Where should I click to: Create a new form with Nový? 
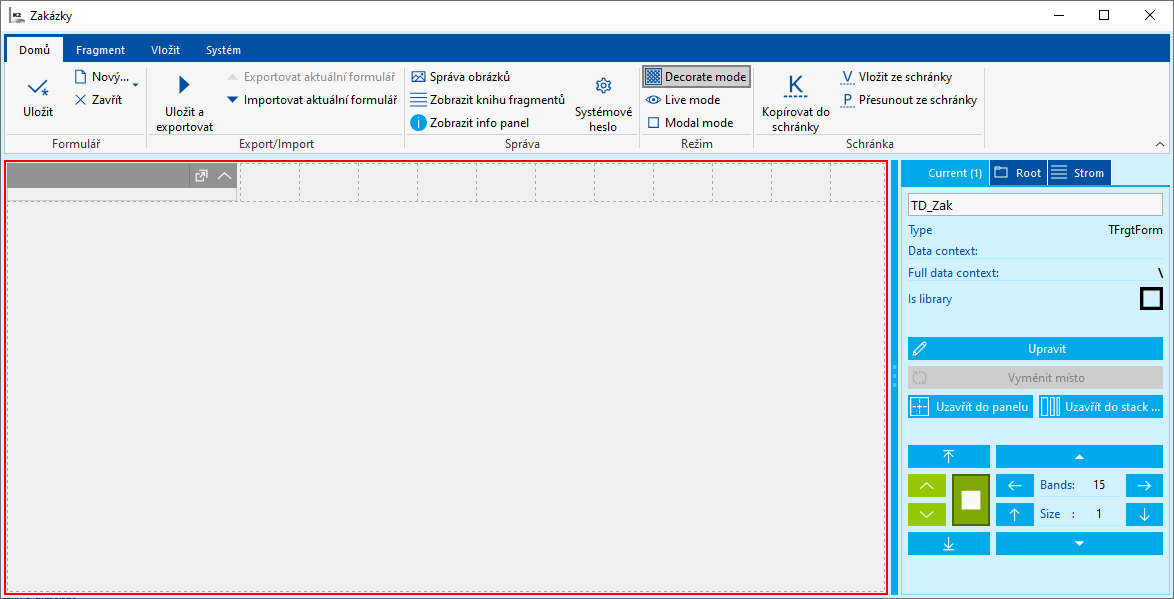point(101,77)
